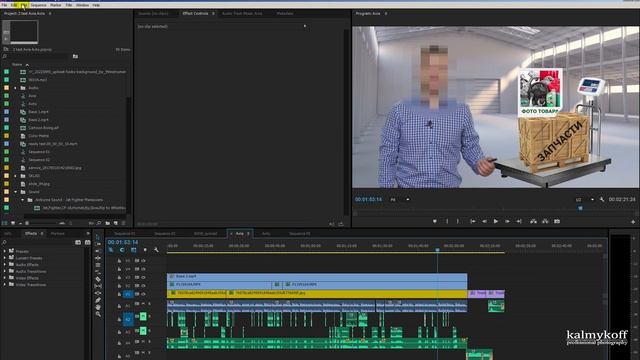The image size is (640, 360).
Task: Expand Video Transitions folder
Action: 5,284
